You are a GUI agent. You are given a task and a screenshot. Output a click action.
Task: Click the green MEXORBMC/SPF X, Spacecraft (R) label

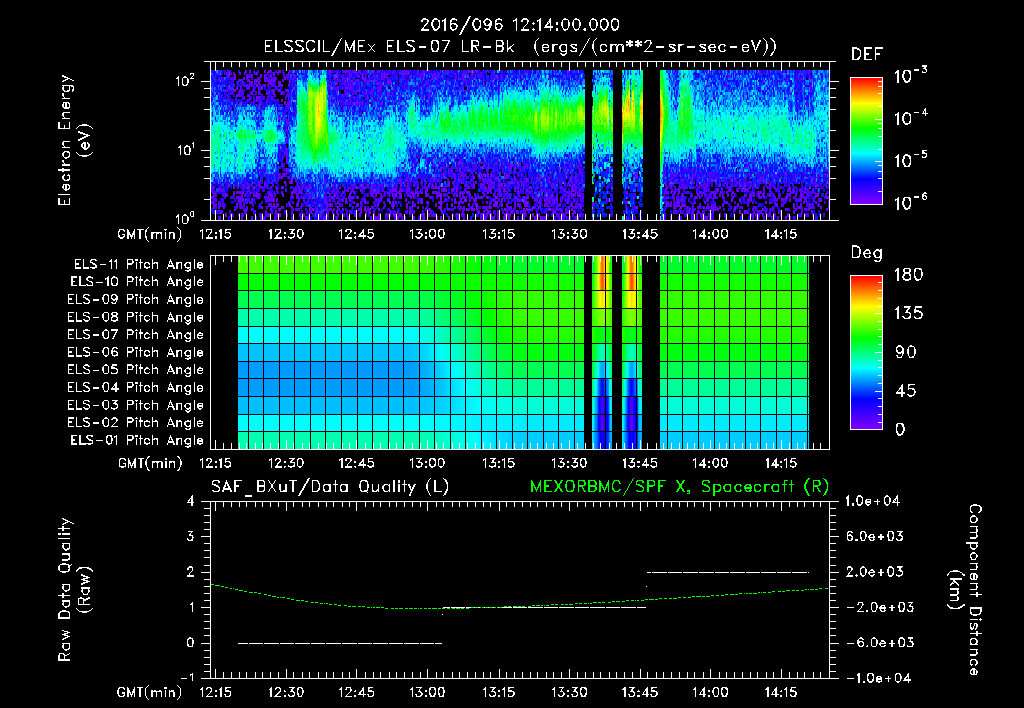pos(679,487)
